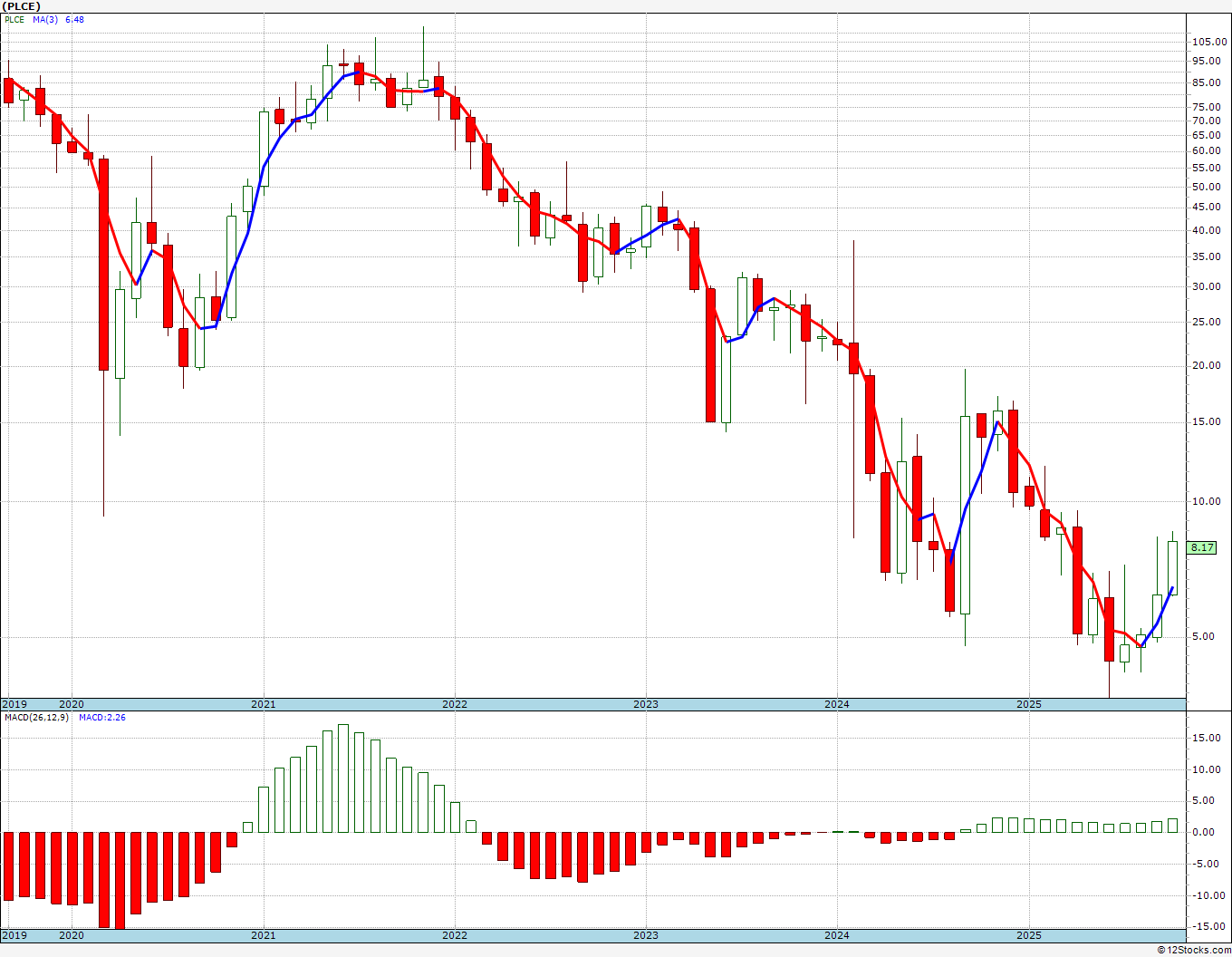
Task: Click 2019 on the price chart time axis
Action: 14,704
